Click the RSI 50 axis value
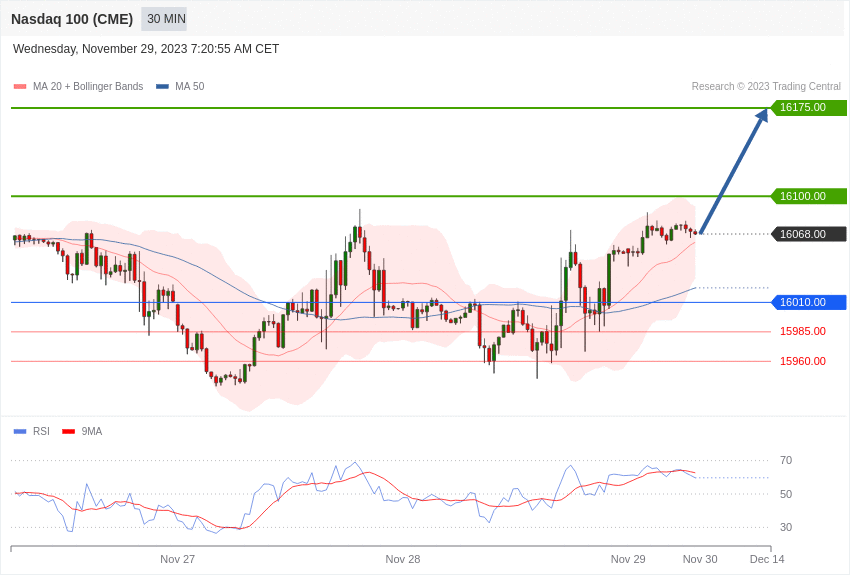 click(x=786, y=494)
